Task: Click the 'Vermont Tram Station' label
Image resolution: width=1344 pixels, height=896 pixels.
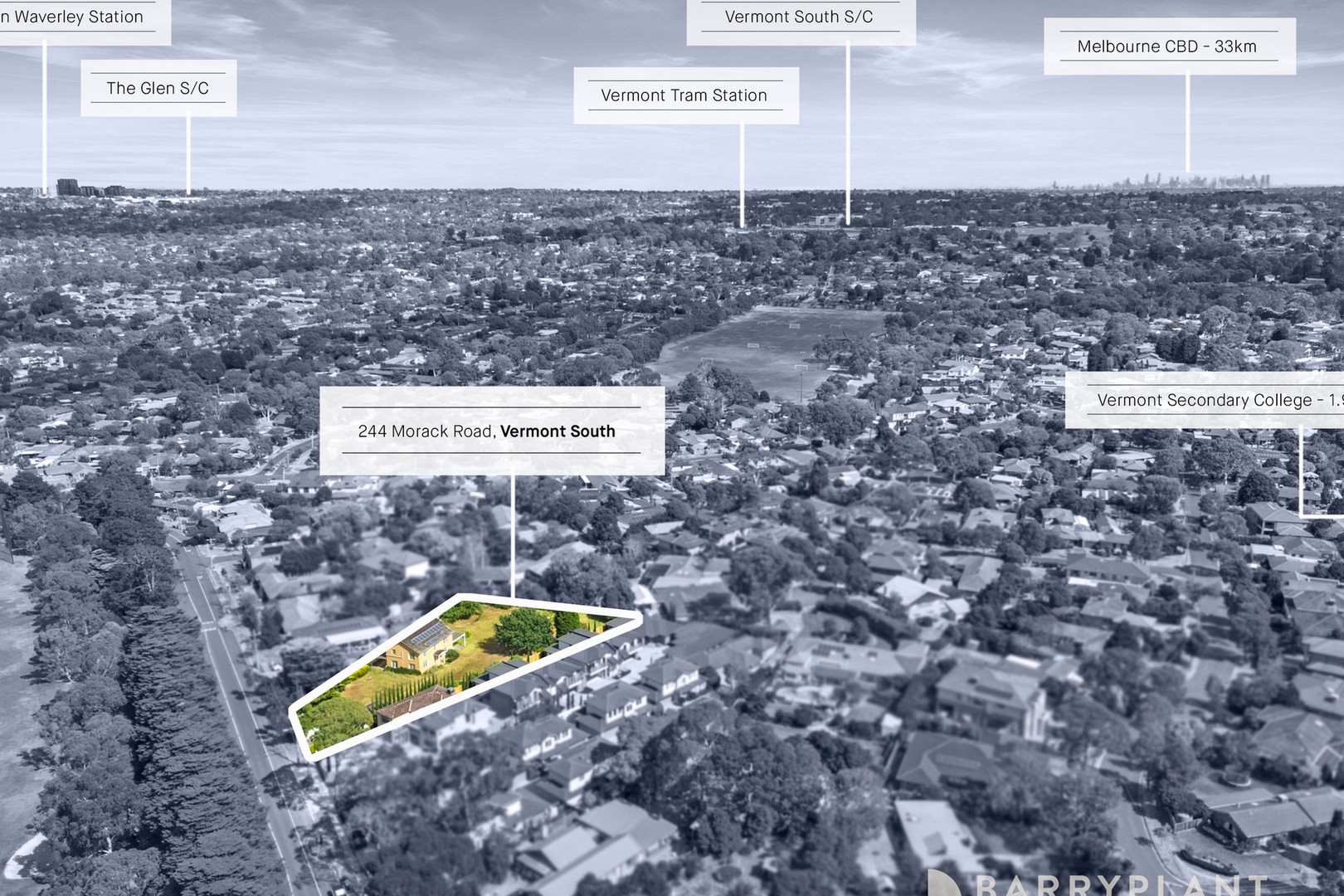Action: point(685,95)
